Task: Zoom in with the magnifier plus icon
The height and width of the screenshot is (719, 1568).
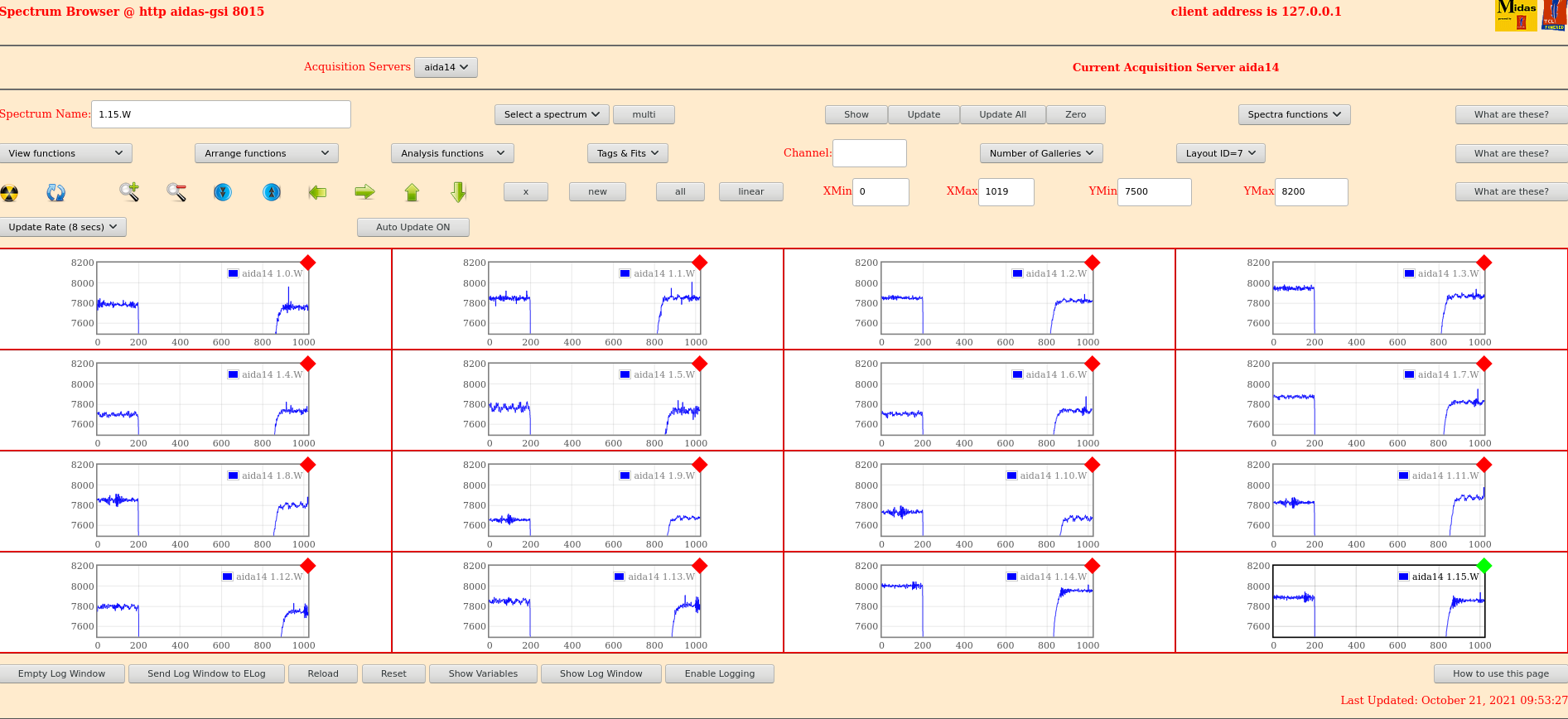Action: [x=129, y=192]
